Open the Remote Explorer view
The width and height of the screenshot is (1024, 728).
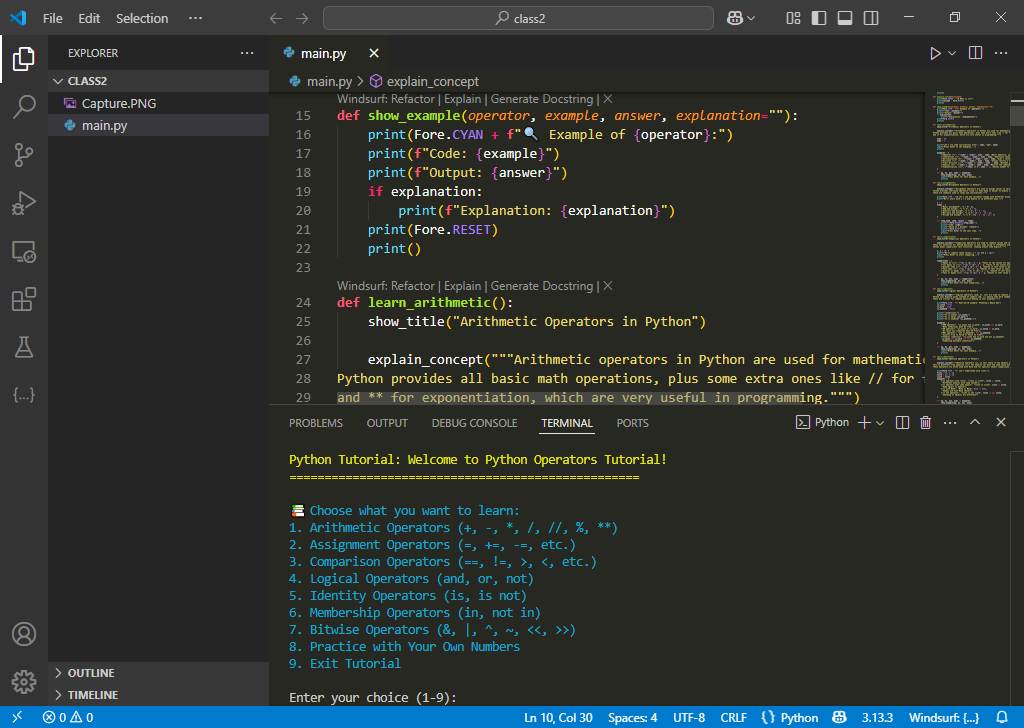click(x=24, y=251)
